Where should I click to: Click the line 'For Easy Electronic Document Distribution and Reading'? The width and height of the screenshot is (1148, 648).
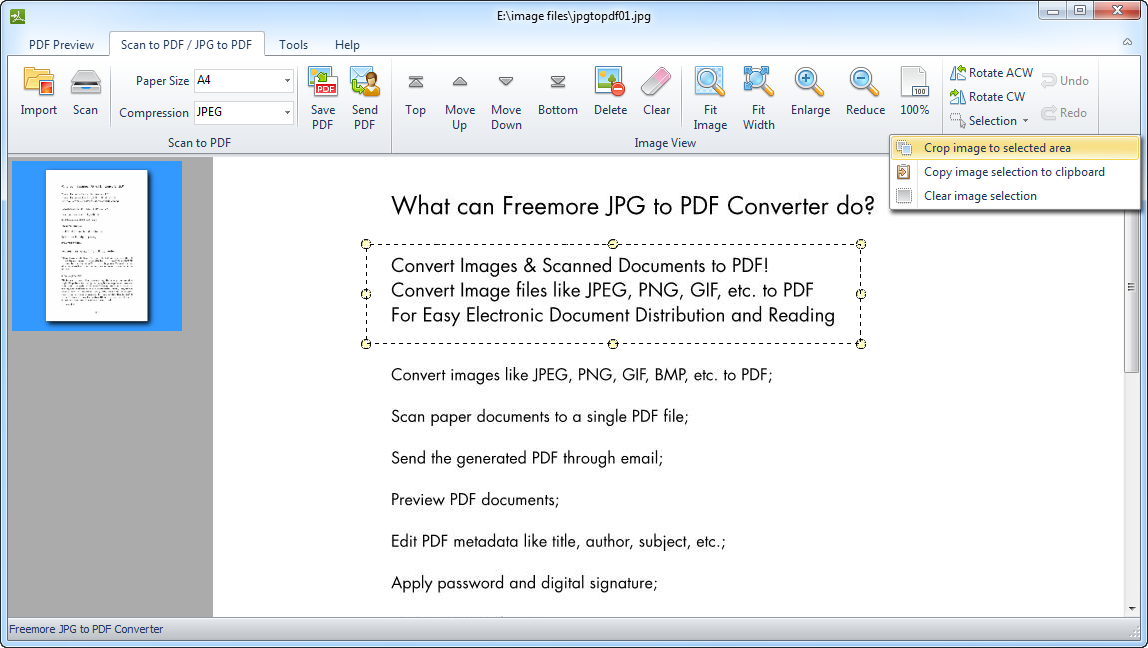pos(613,316)
